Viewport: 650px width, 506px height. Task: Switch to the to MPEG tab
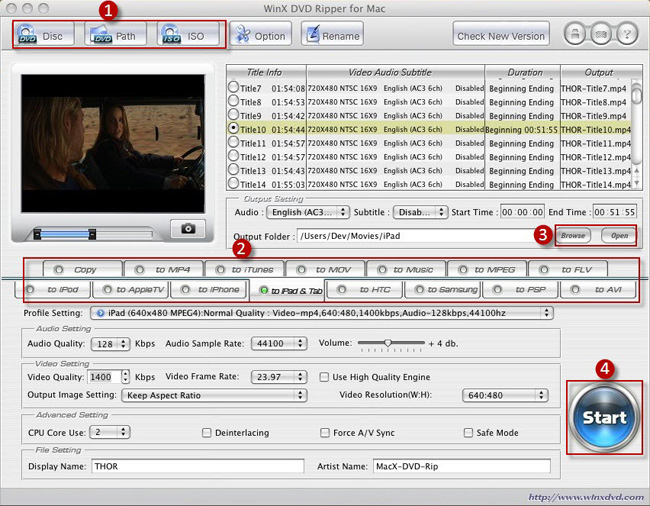pos(487,269)
